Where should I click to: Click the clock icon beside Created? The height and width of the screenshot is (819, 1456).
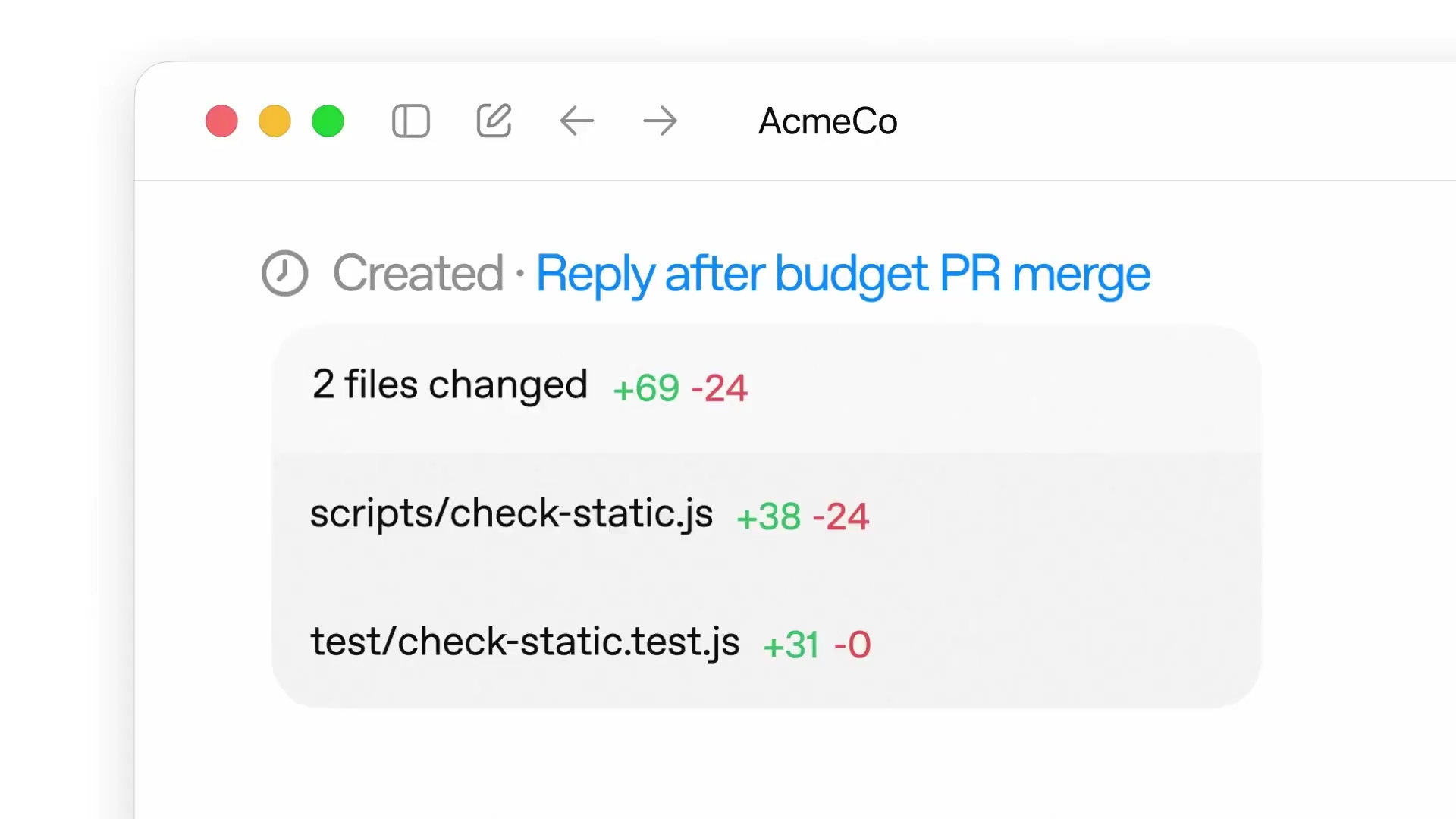tap(284, 273)
